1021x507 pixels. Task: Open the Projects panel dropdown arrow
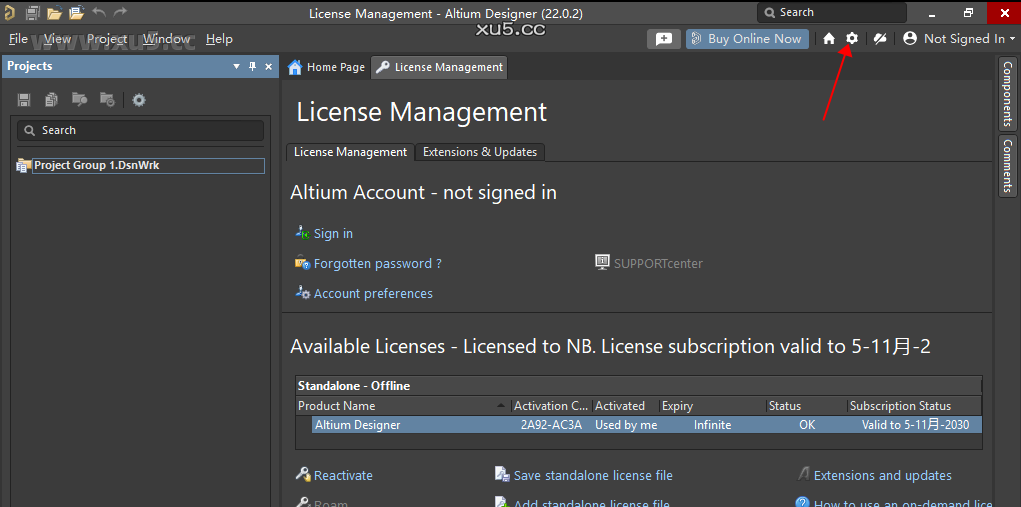tap(237, 66)
